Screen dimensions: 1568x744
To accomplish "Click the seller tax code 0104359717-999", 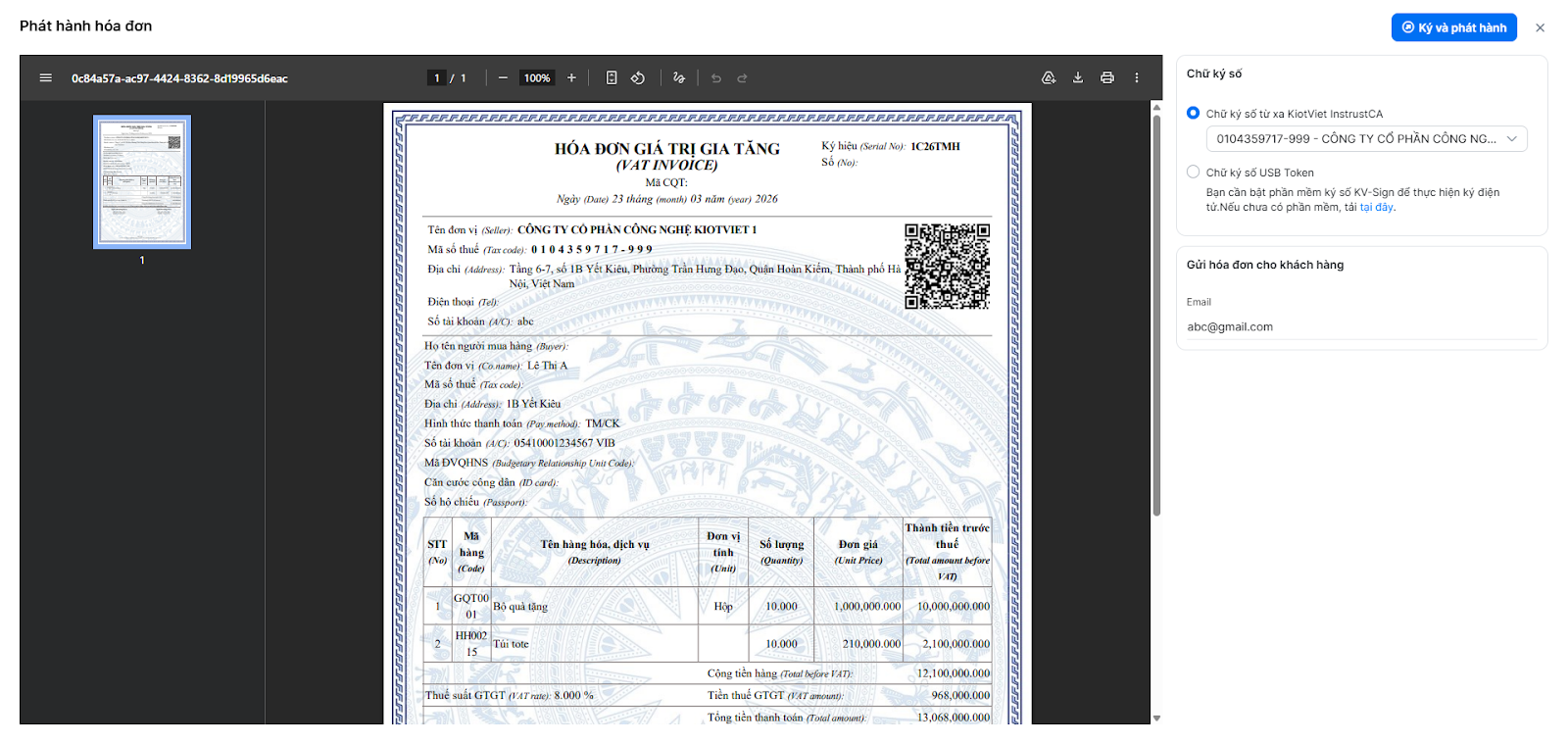I will tap(592, 250).
